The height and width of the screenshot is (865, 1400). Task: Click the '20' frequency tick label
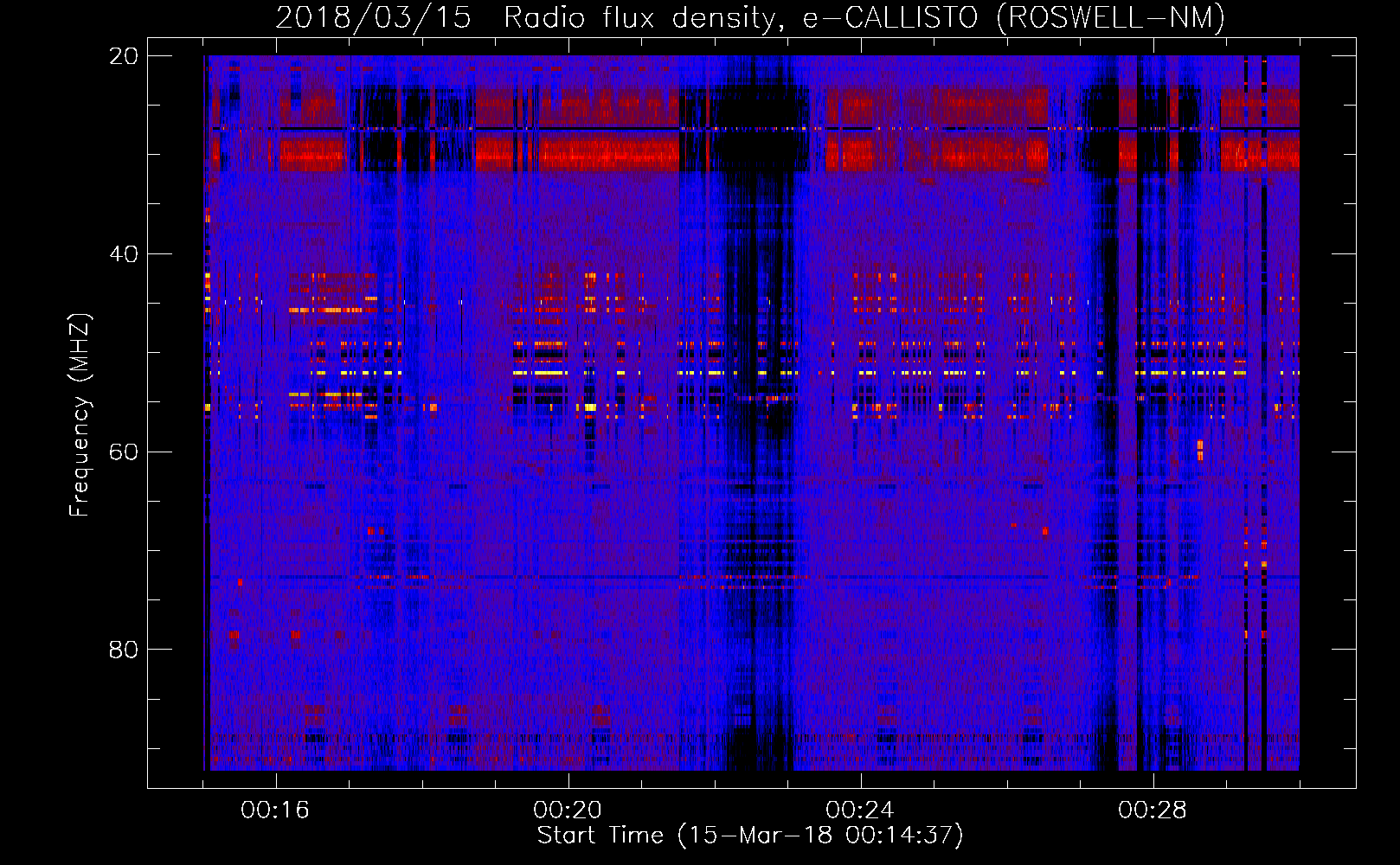[124, 56]
